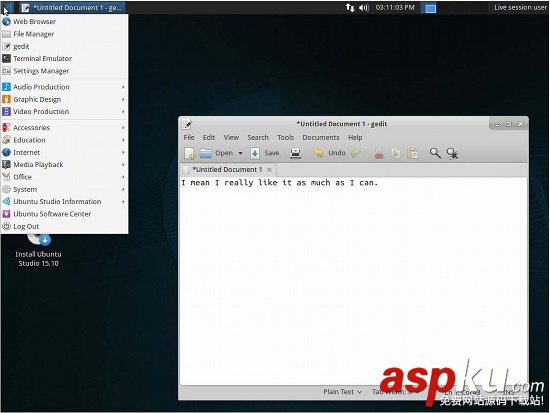Launch gedit from the applications menu
This screenshot has width=550, height=413.
65,46
